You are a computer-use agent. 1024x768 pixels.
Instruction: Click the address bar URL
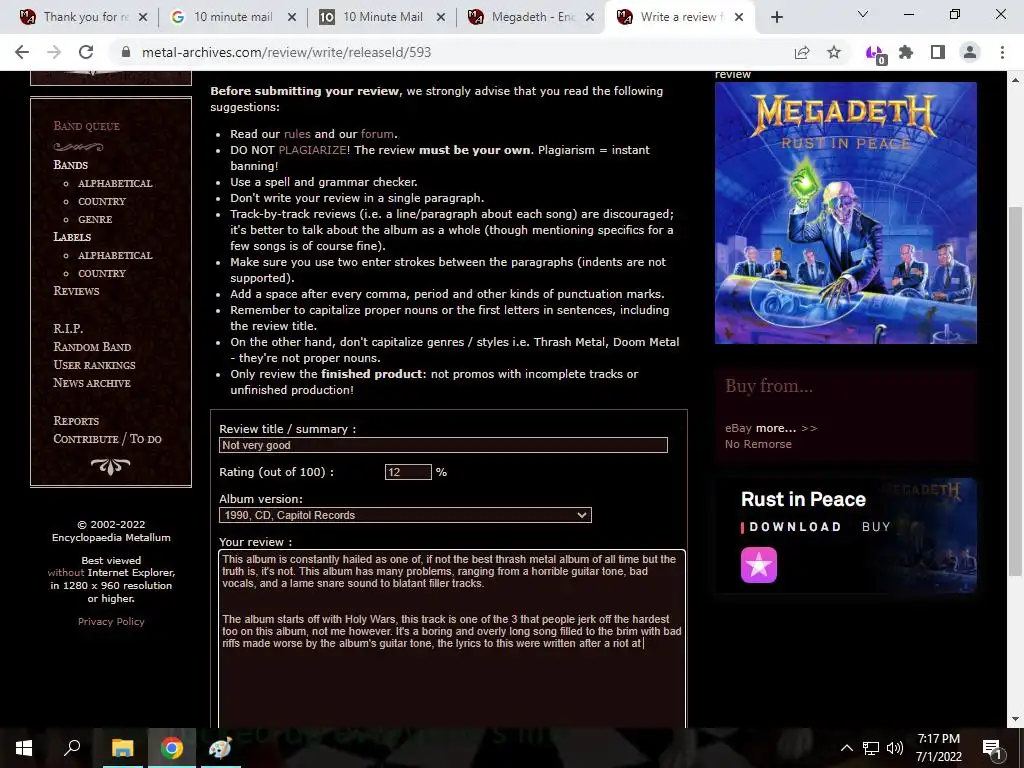pos(287,52)
